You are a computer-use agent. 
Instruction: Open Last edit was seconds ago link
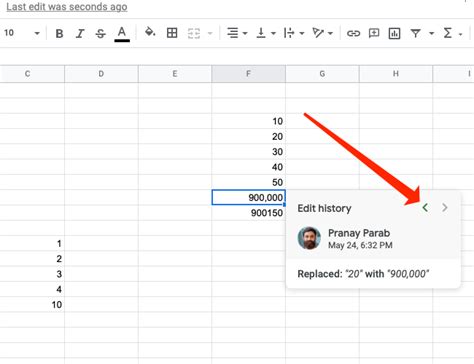click(67, 7)
